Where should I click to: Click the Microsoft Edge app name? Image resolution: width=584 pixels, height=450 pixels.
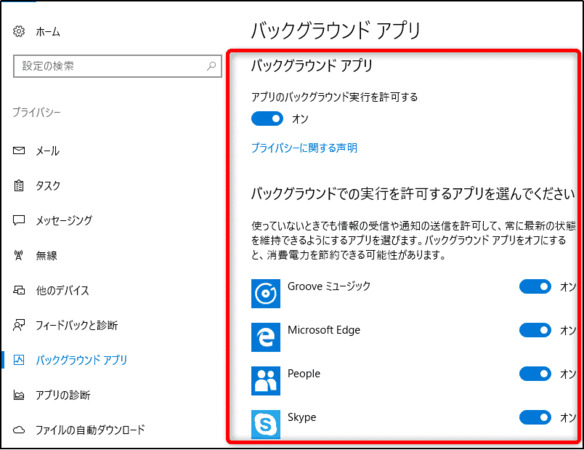point(324,330)
